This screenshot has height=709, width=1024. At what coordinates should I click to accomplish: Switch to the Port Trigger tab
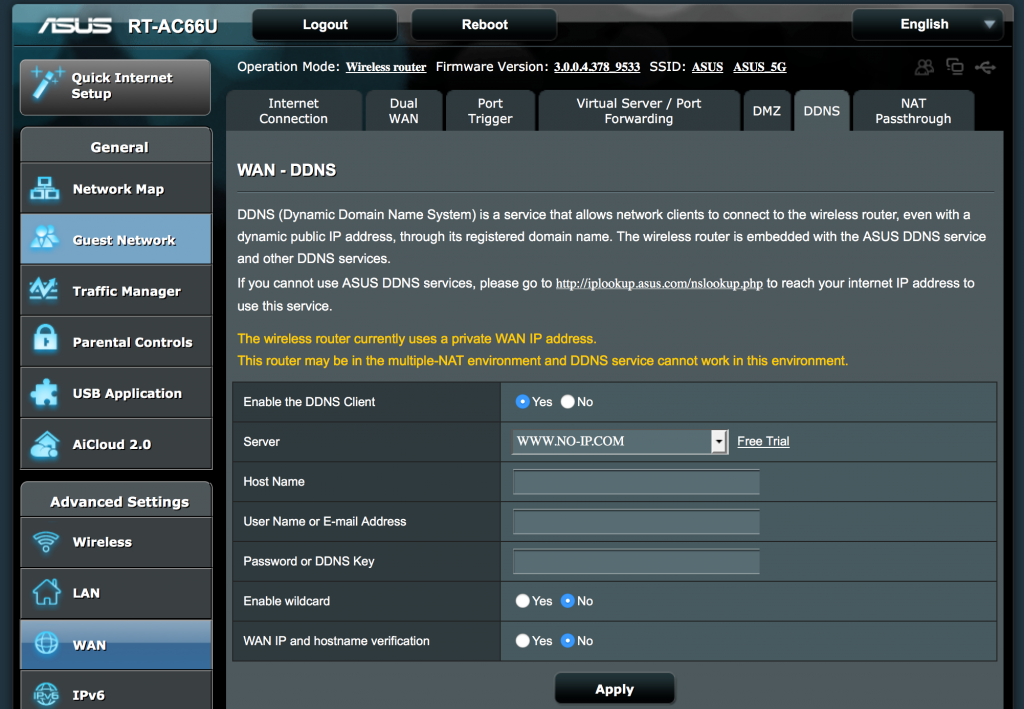(490, 111)
